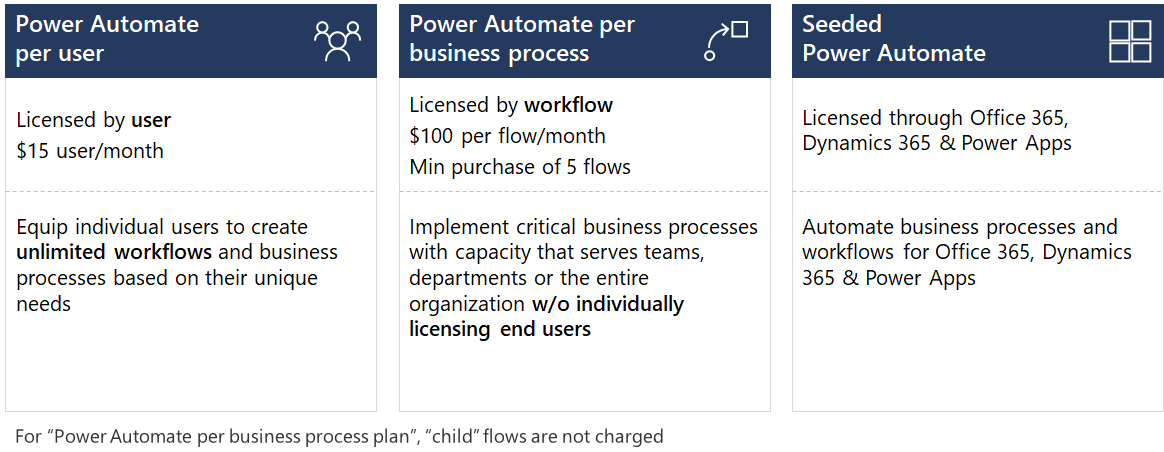Image resolution: width=1164 pixels, height=452 pixels.
Task: Click 'Implement critical business processes' description
Action: point(583,227)
